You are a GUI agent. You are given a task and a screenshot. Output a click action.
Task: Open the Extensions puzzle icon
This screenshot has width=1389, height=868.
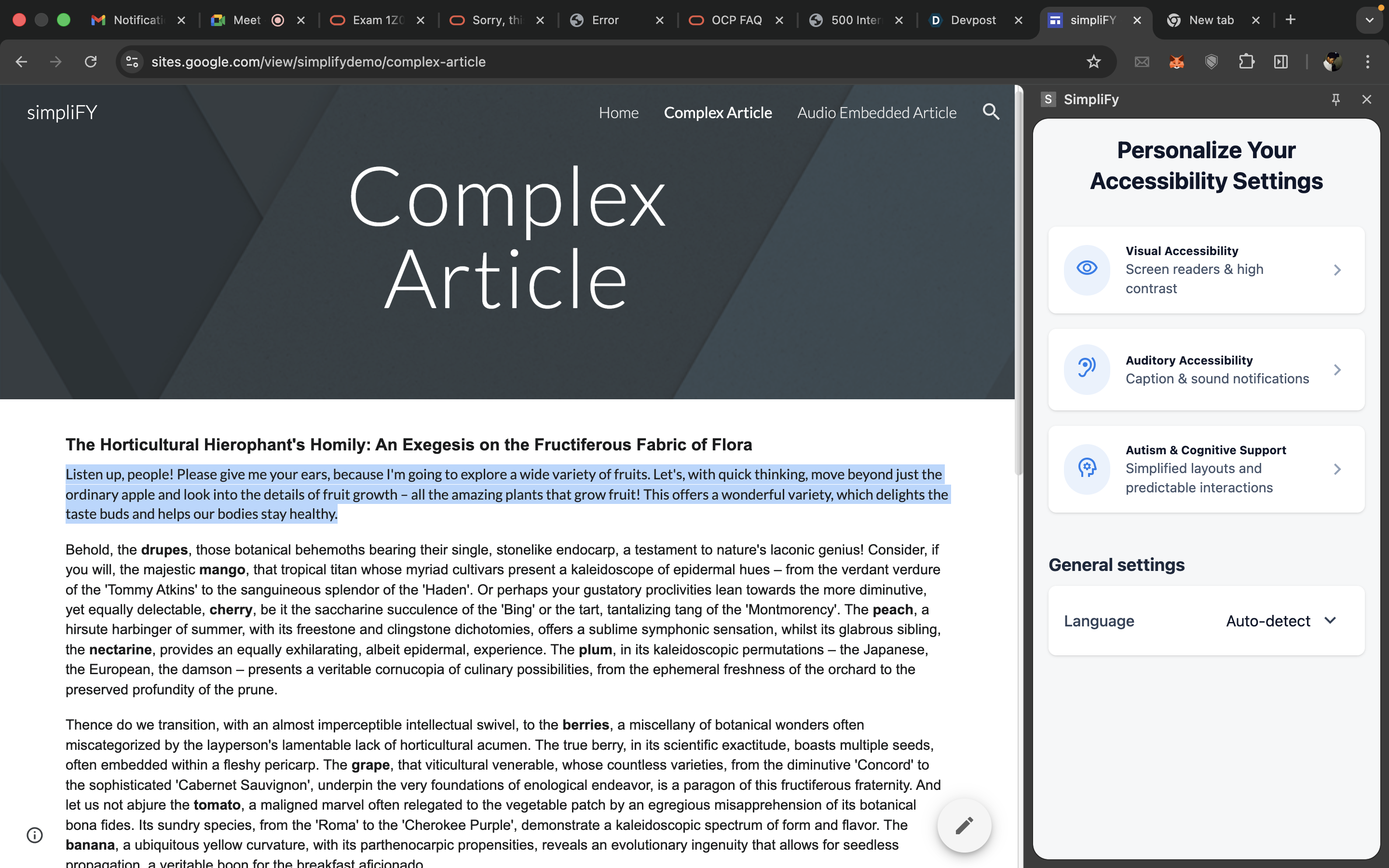pyautogui.click(x=1246, y=61)
